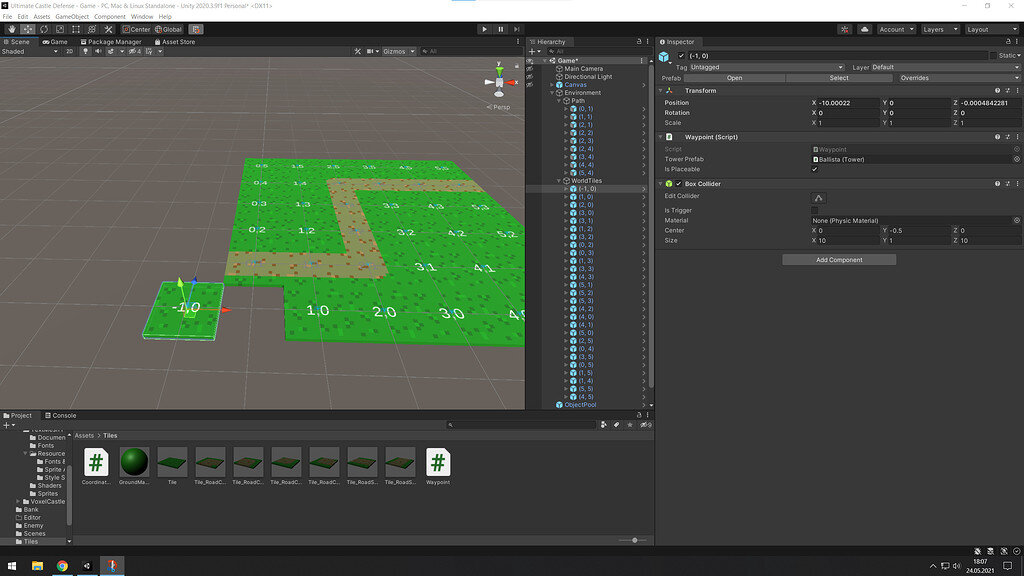Enable the Is Trigger checkbox

pos(814,209)
